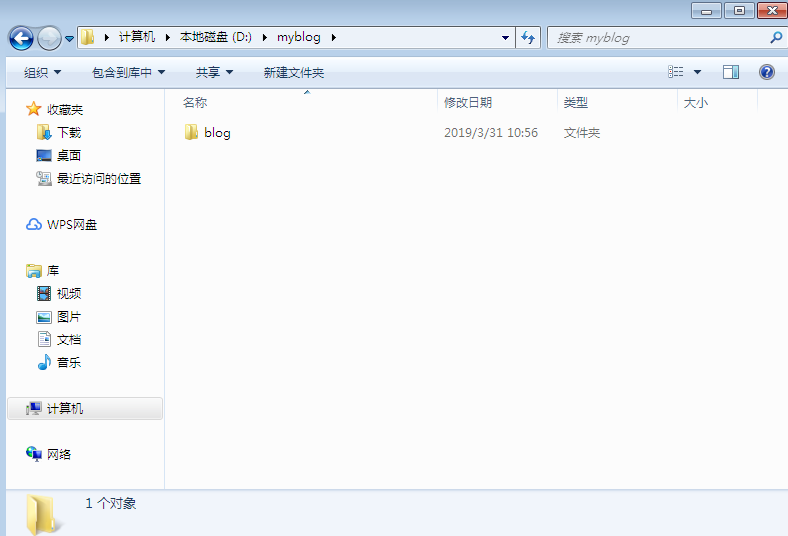Open the 共享 menu
Viewport: 788px width, 536px height.
coord(214,72)
